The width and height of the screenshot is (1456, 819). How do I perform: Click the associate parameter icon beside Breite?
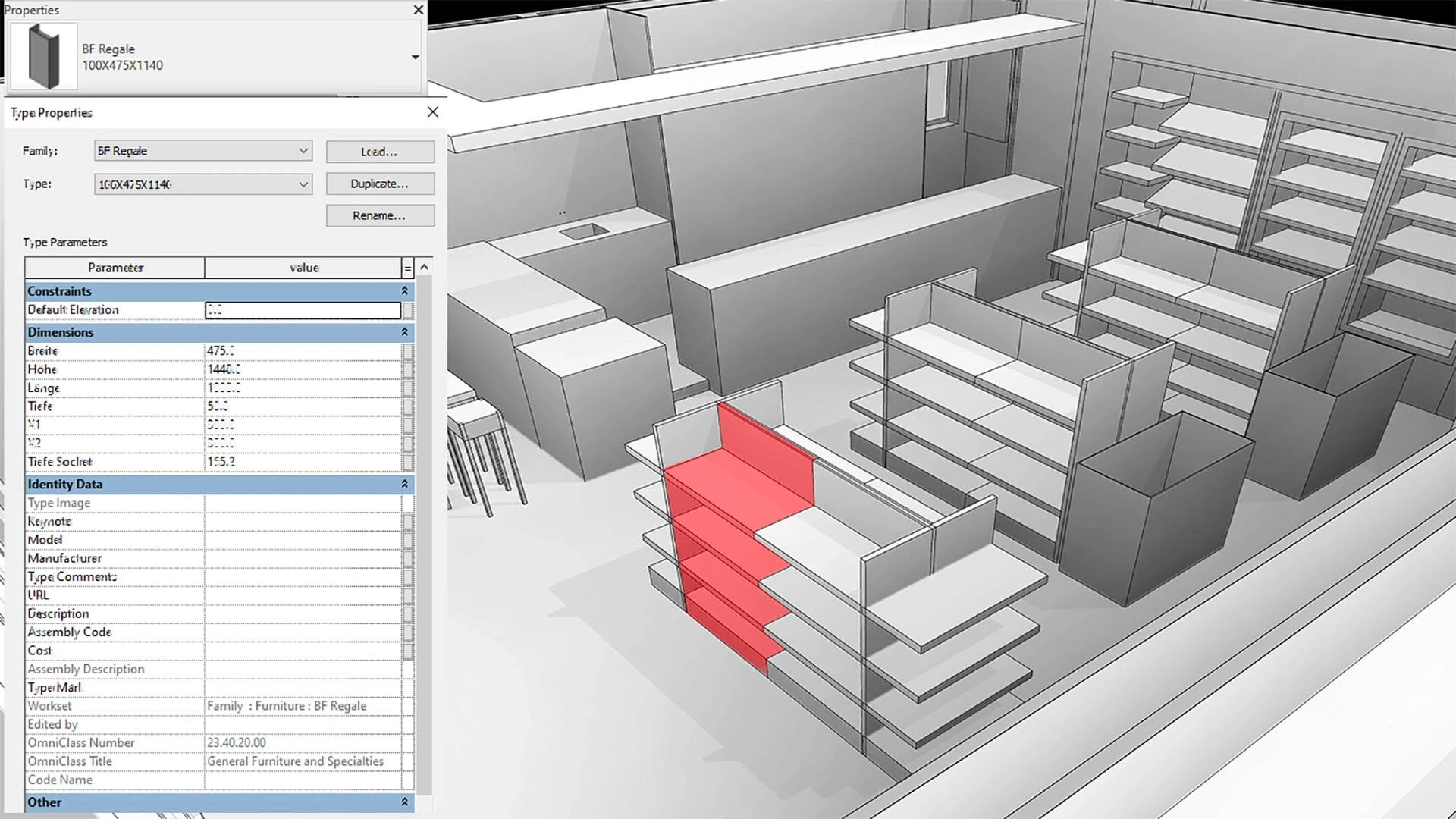[407, 350]
